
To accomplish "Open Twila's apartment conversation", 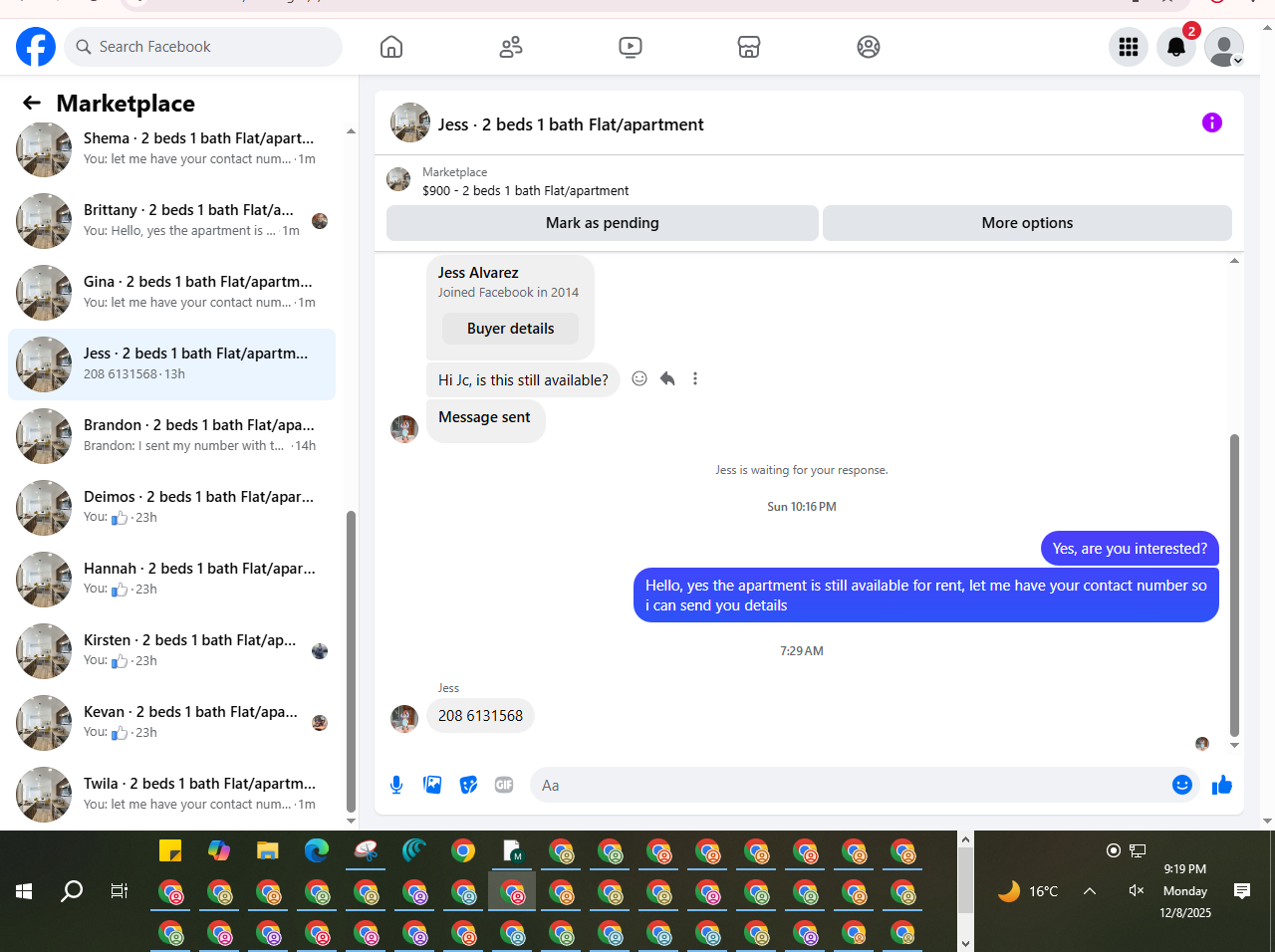I will pyautogui.click(x=171, y=795).
